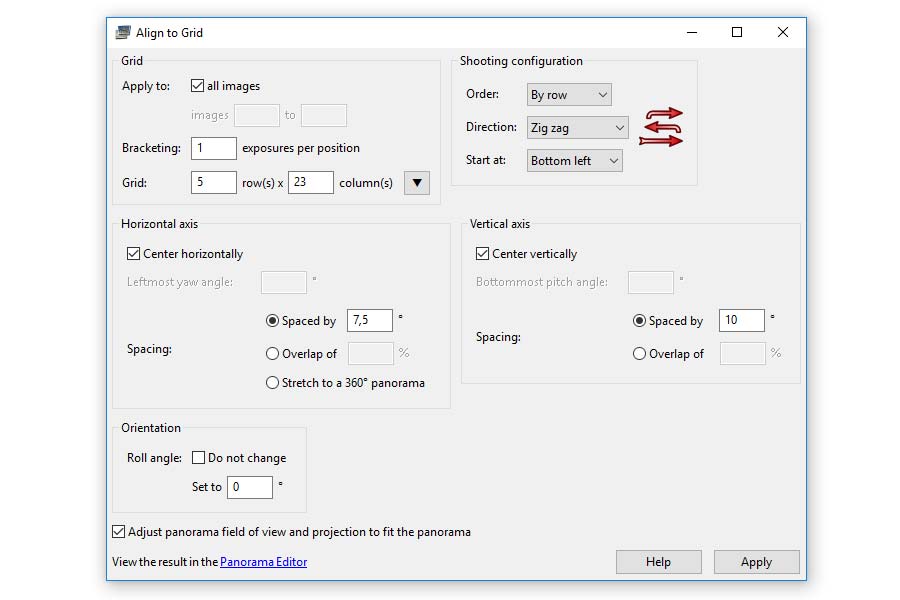Click the Roll angle Set to field
The height and width of the screenshot is (600, 900).
[x=250, y=487]
